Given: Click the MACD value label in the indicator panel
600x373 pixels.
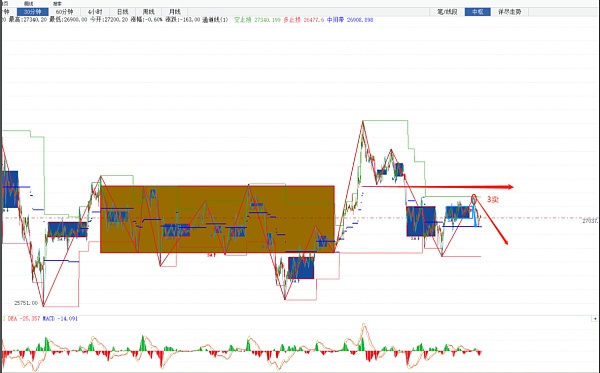Looking at the screenshot, I should [x=60, y=318].
